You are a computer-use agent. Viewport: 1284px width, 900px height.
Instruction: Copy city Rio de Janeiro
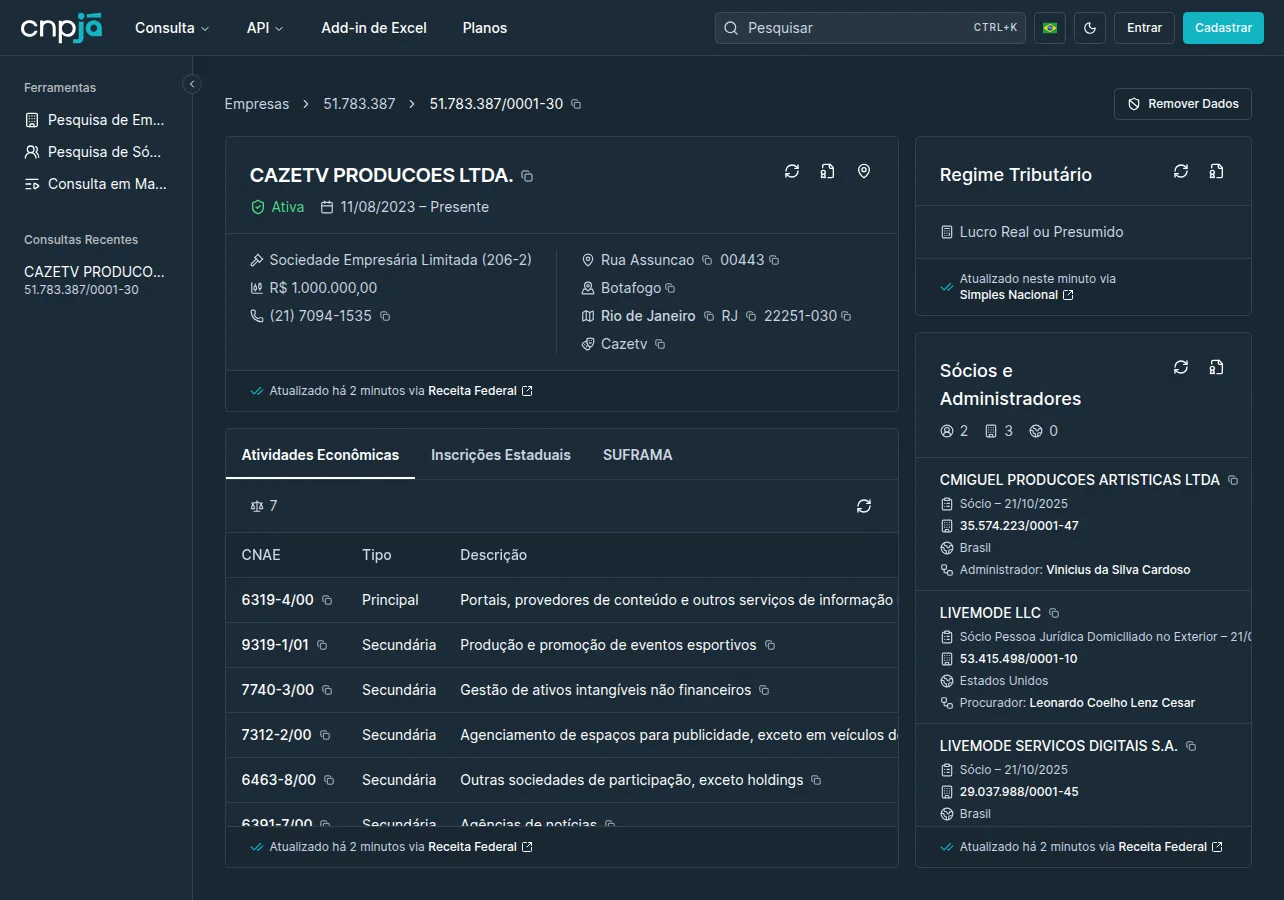click(709, 316)
